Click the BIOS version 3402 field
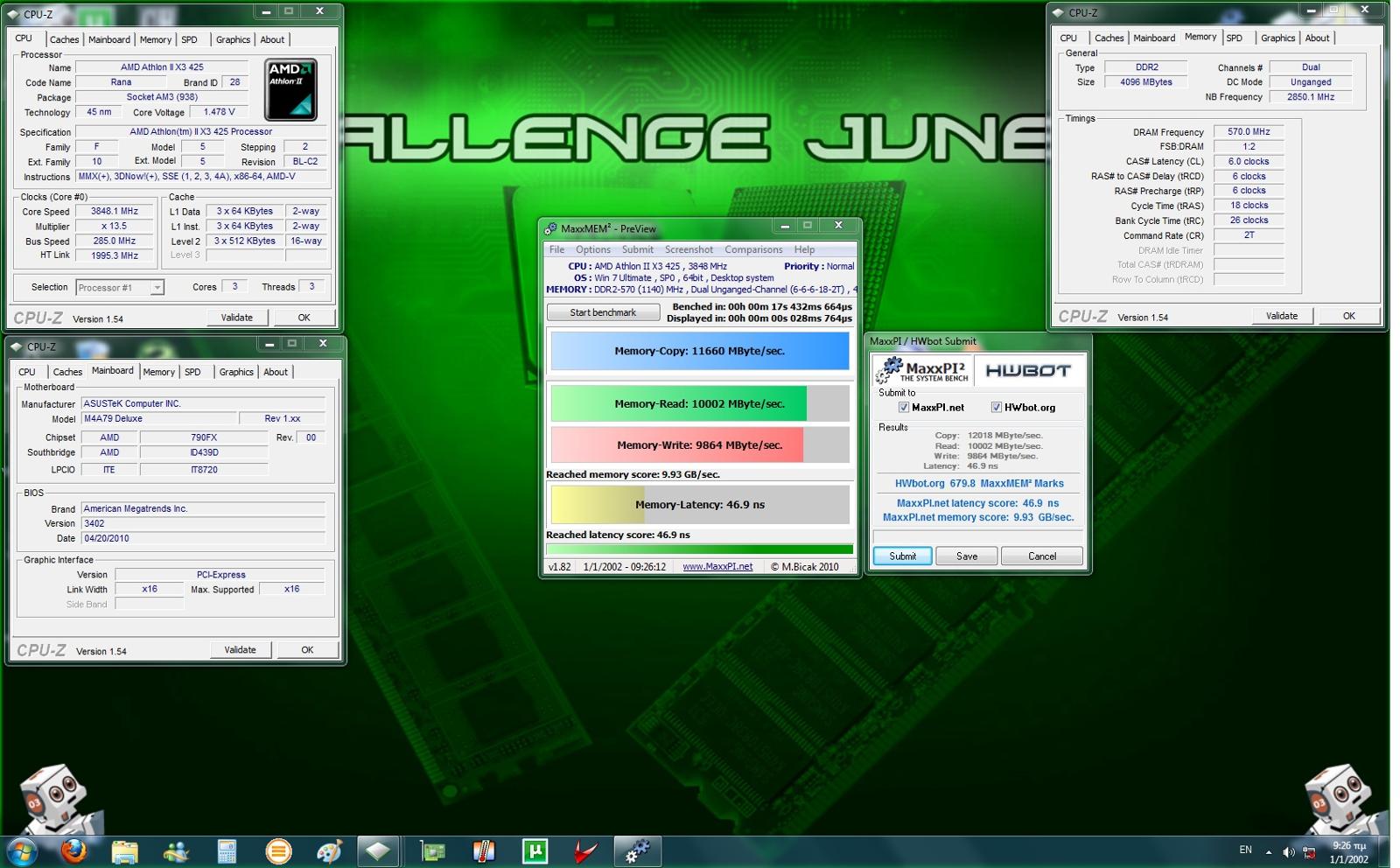This screenshot has width=1400, height=868. click(203, 523)
